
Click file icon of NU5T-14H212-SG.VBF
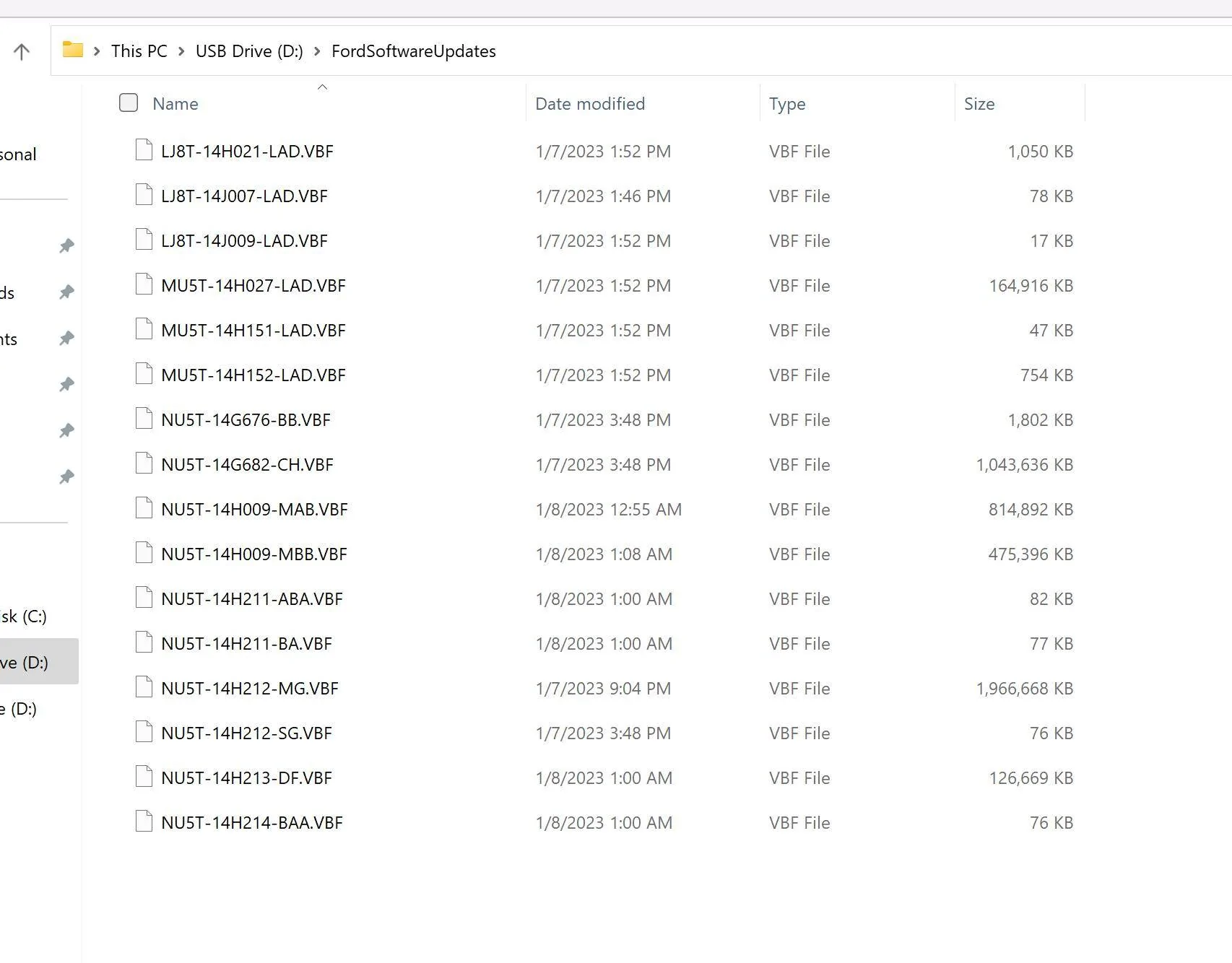[x=144, y=732]
